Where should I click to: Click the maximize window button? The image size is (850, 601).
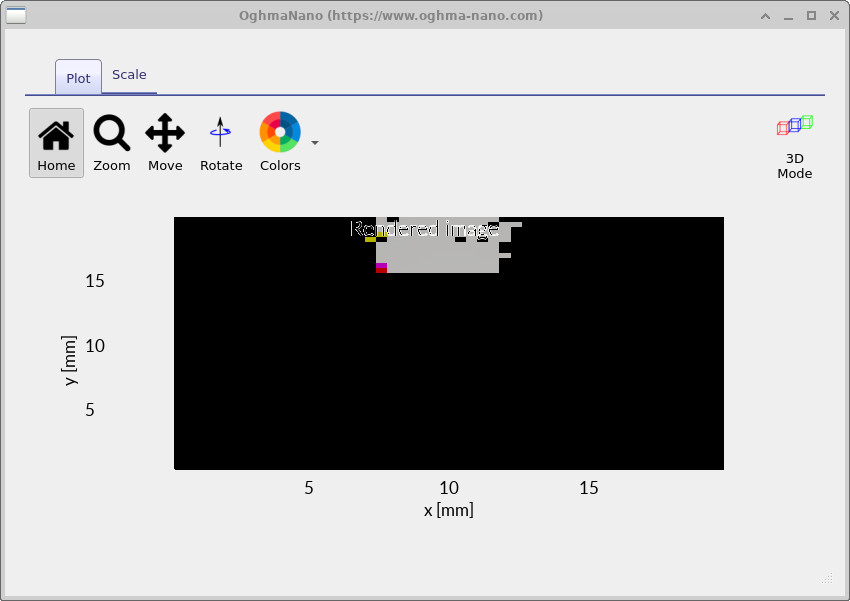811,15
